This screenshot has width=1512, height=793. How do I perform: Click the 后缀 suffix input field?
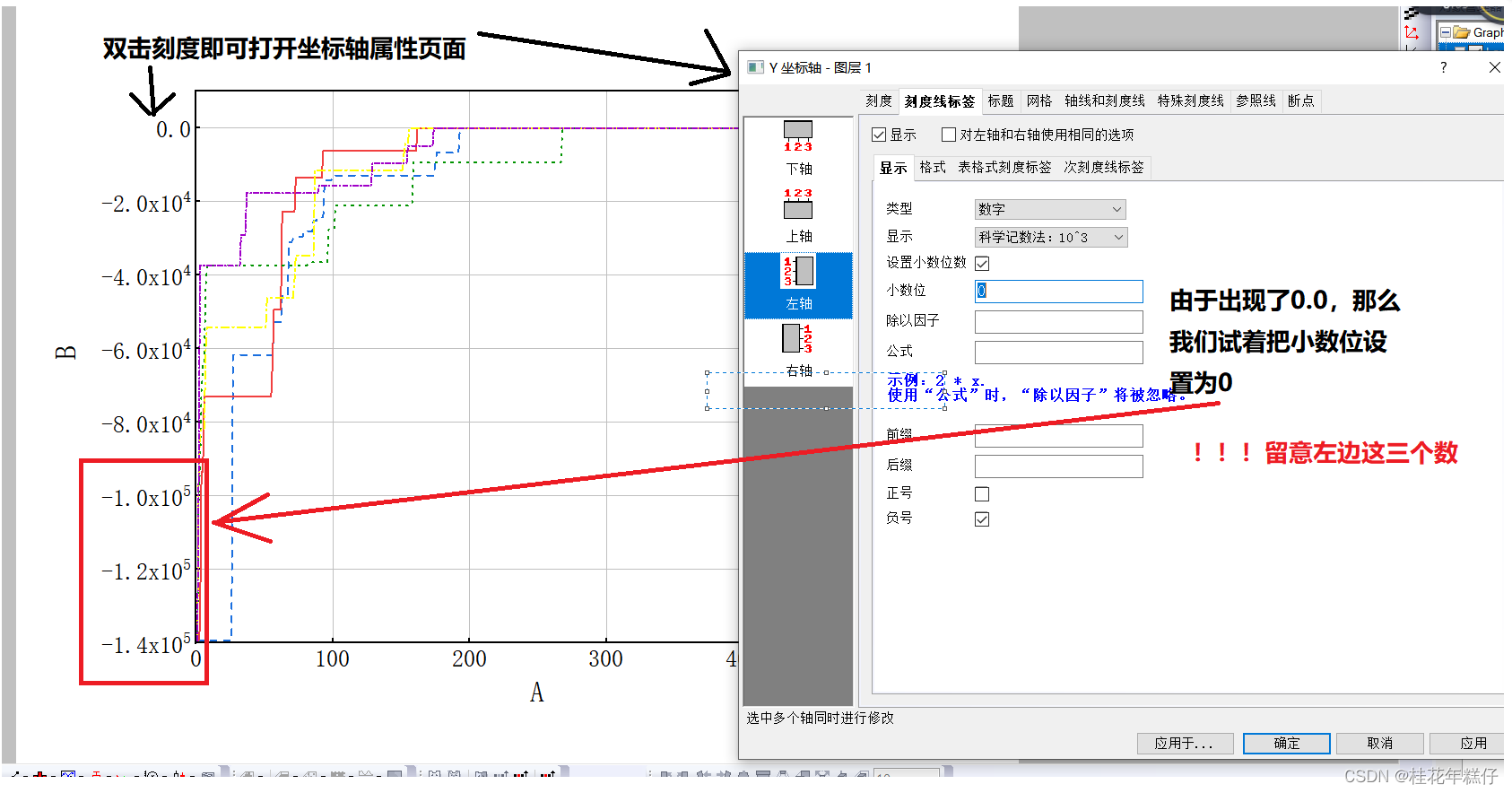pos(1058,466)
